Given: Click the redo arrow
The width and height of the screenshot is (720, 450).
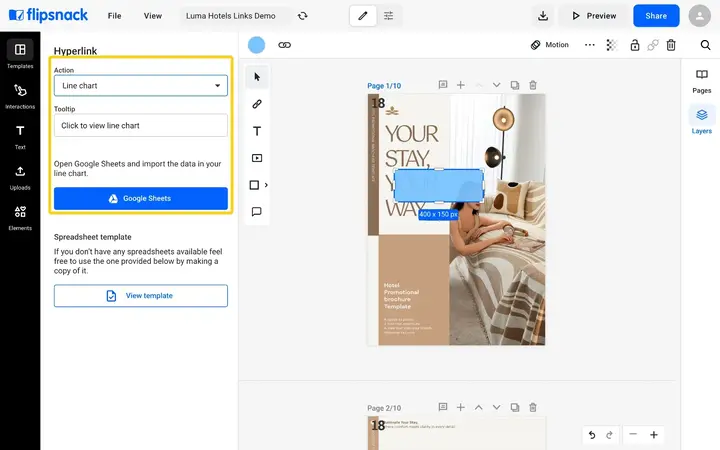Looking at the screenshot, I should (x=609, y=434).
